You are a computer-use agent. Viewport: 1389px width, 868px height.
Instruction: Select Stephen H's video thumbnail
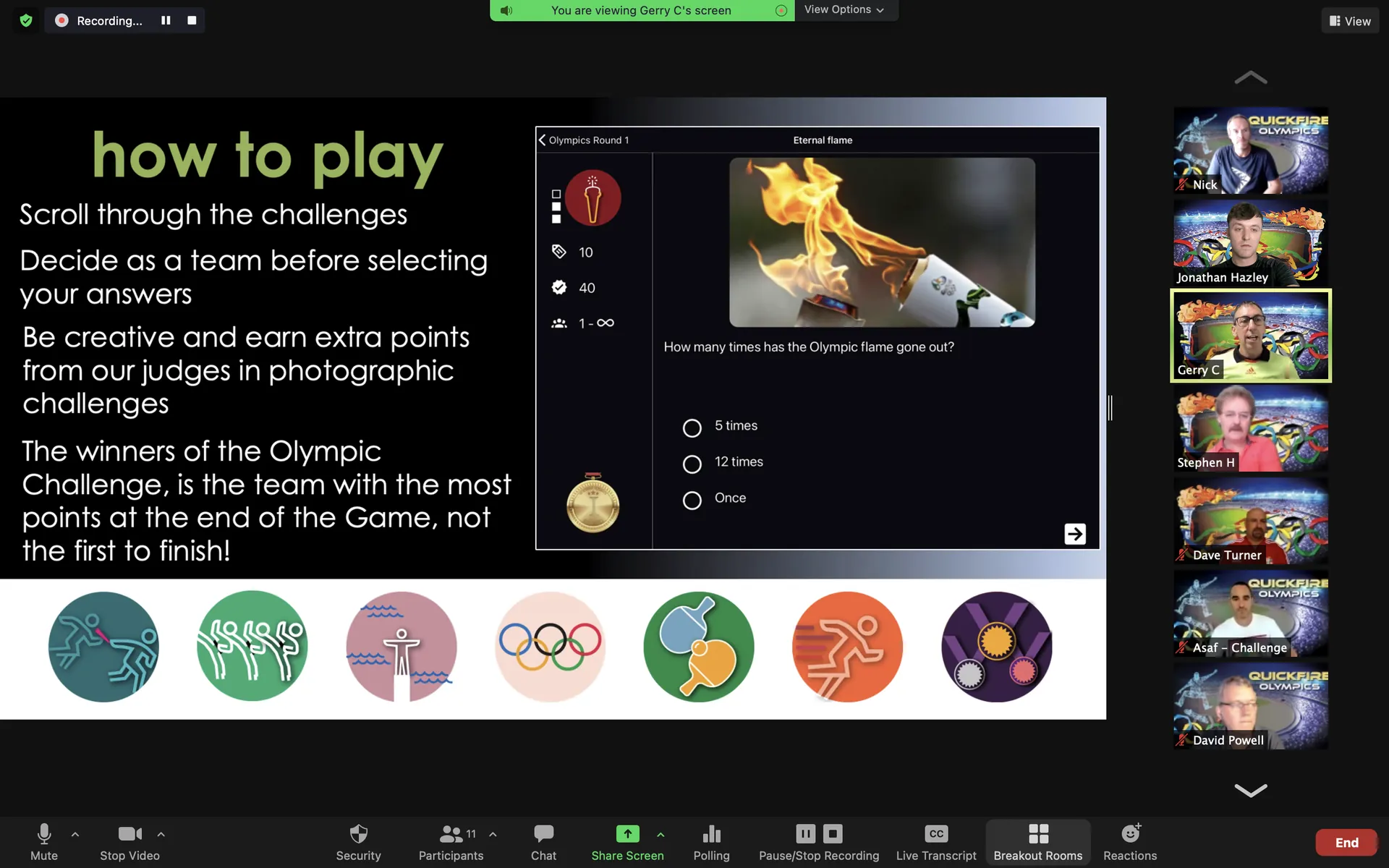[x=1251, y=428]
